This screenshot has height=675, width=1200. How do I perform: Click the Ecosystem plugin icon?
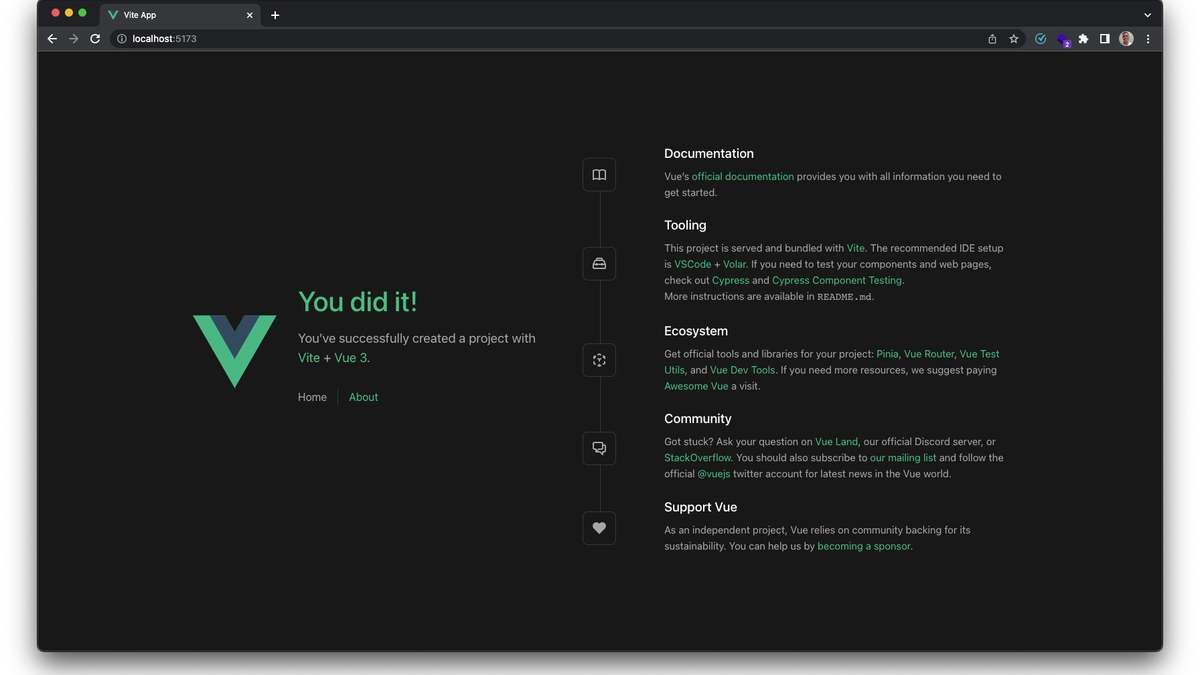(598, 359)
